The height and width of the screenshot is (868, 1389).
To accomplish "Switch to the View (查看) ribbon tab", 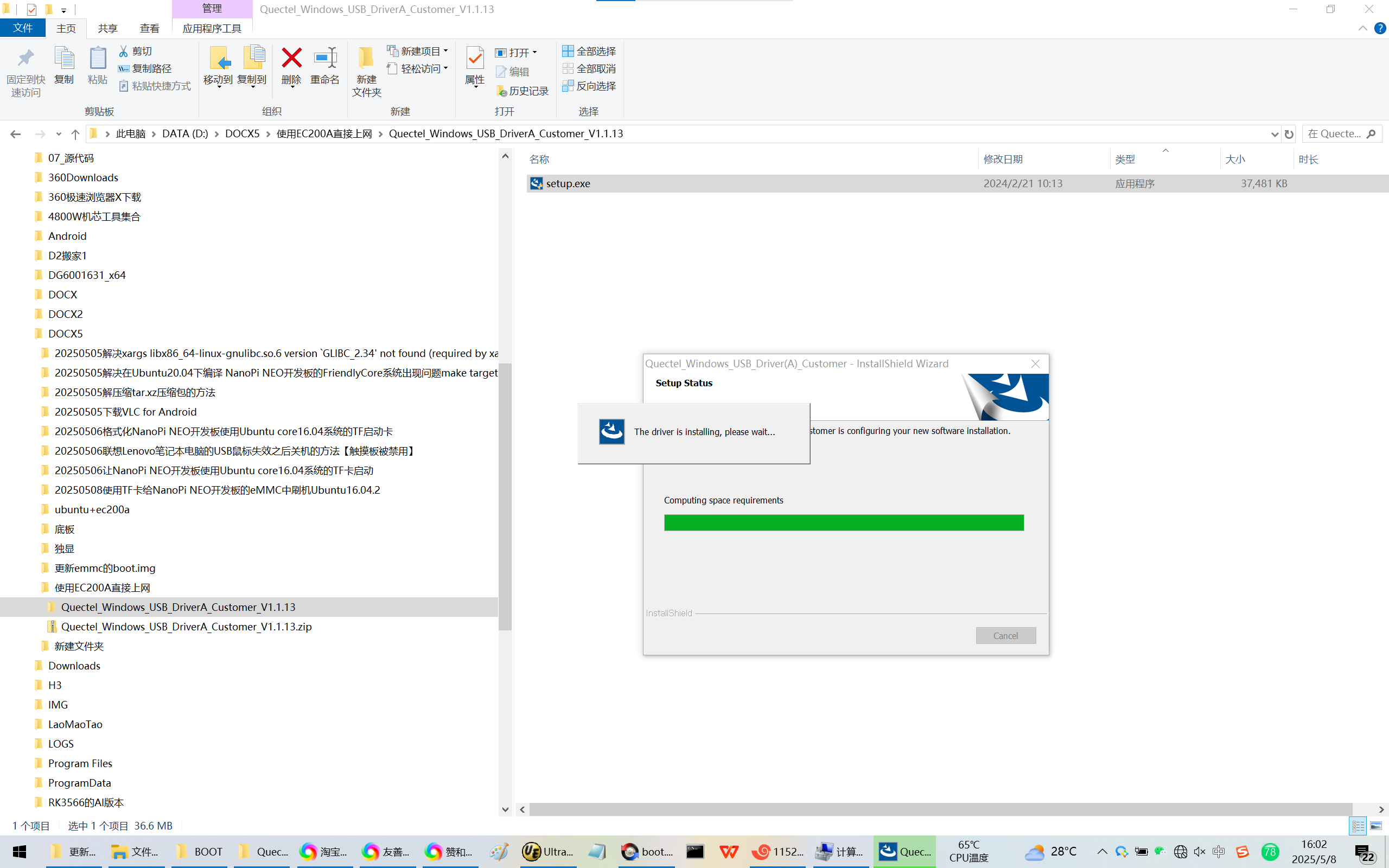I will [x=149, y=28].
